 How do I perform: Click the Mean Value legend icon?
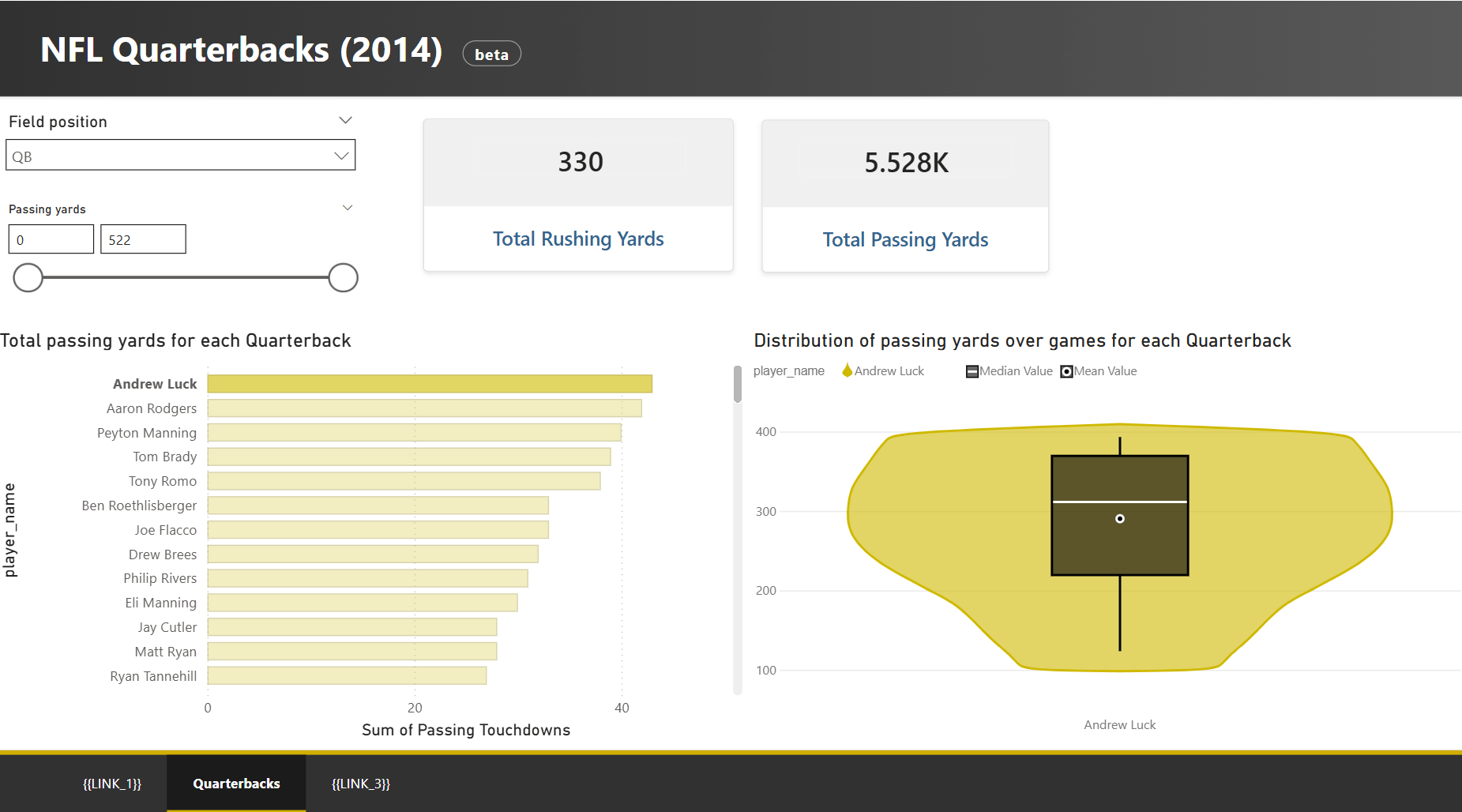pyautogui.click(x=1066, y=371)
